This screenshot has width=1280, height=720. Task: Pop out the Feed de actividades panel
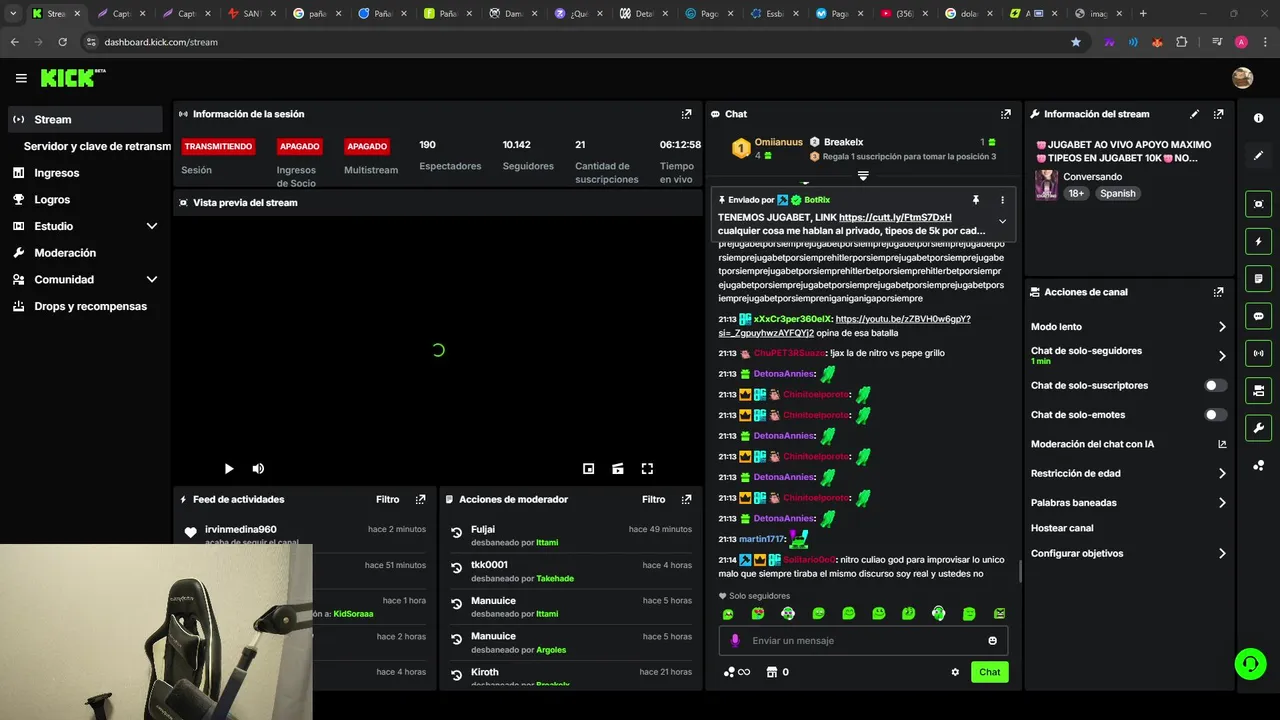(420, 499)
